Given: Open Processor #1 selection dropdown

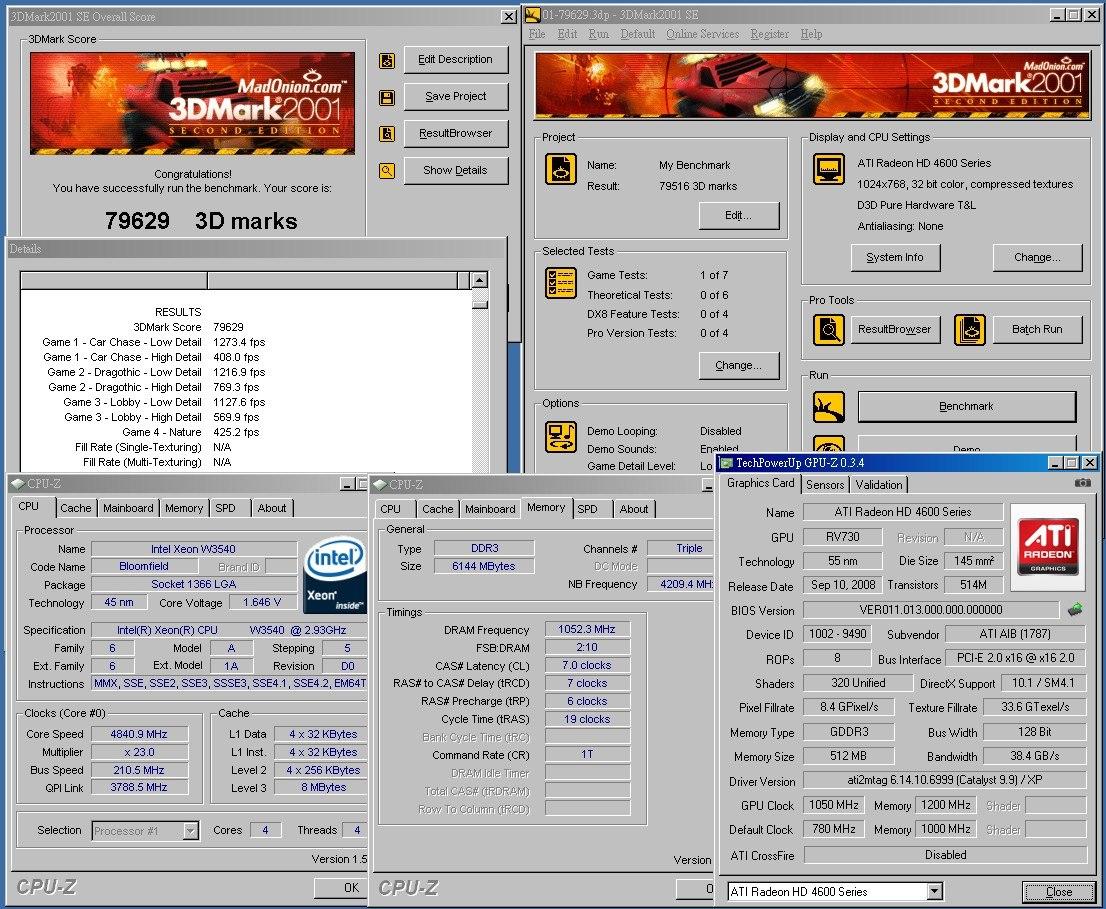Looking at the screenshot, I should pos(190,831).
